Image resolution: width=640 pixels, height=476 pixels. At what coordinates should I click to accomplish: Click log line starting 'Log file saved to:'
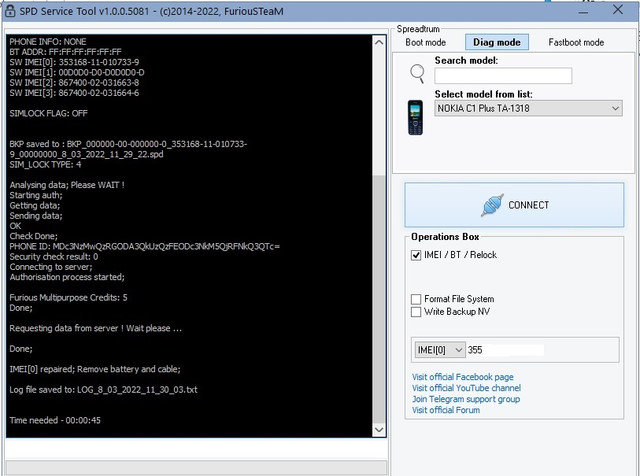click(x=103, y=389)
